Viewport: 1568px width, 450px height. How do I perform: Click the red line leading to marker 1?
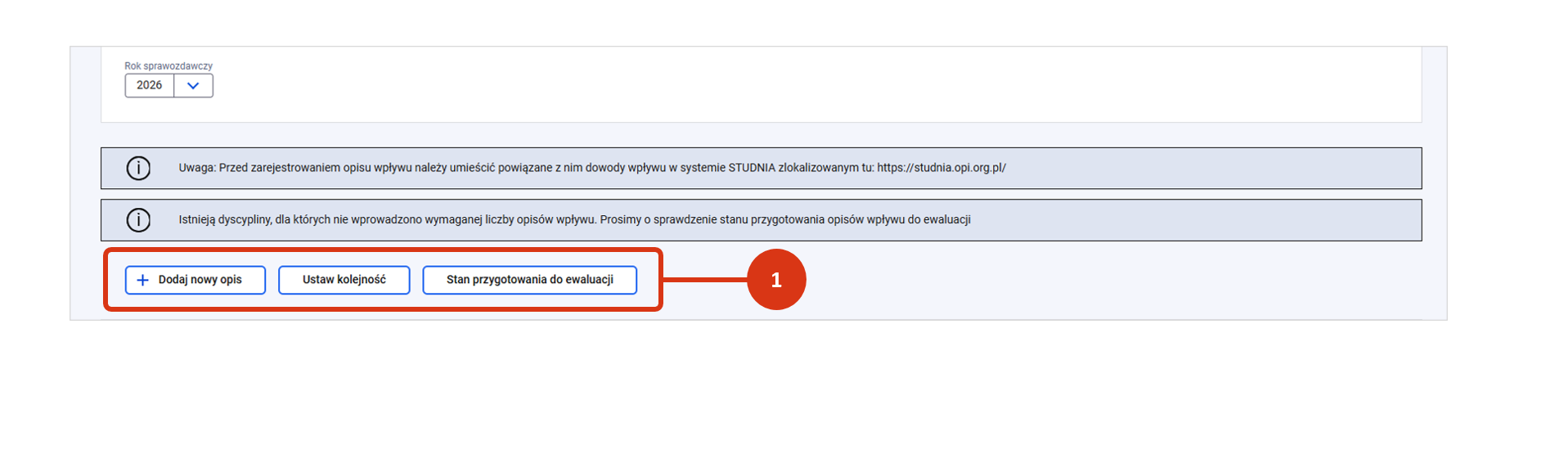coord(703,280)
